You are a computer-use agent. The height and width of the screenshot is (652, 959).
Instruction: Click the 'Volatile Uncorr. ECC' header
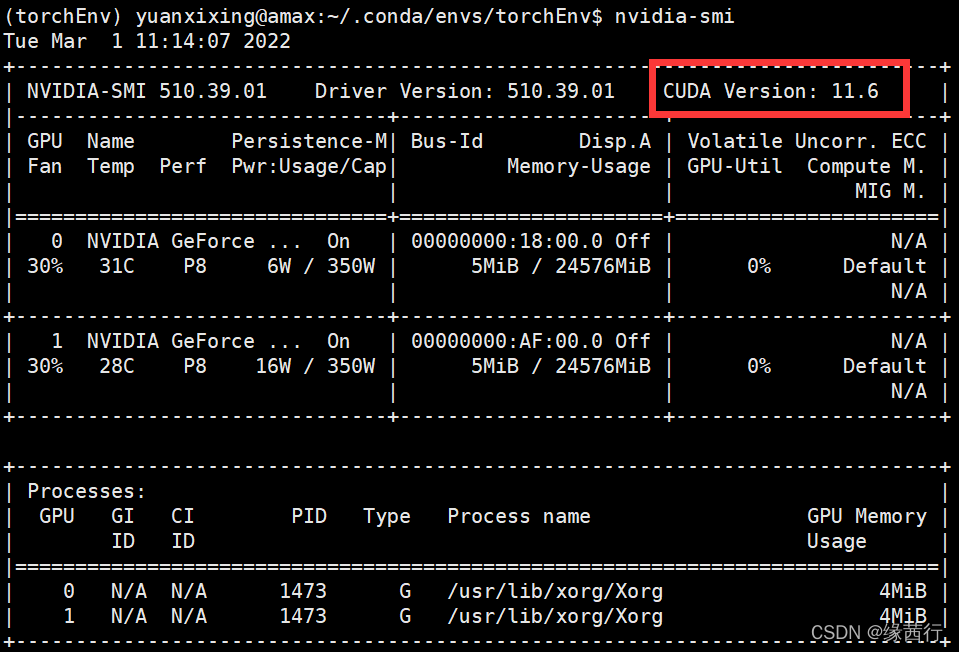tap(807, 141)
